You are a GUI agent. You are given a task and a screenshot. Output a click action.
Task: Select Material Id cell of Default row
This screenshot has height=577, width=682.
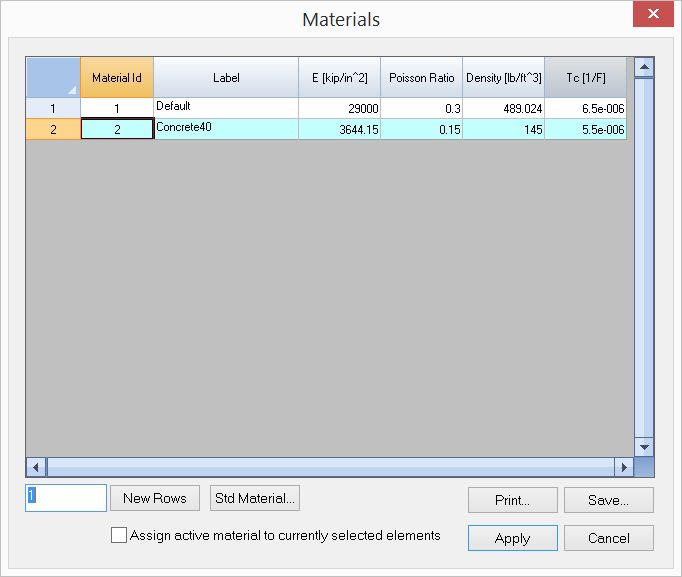(x=117, y=108)
